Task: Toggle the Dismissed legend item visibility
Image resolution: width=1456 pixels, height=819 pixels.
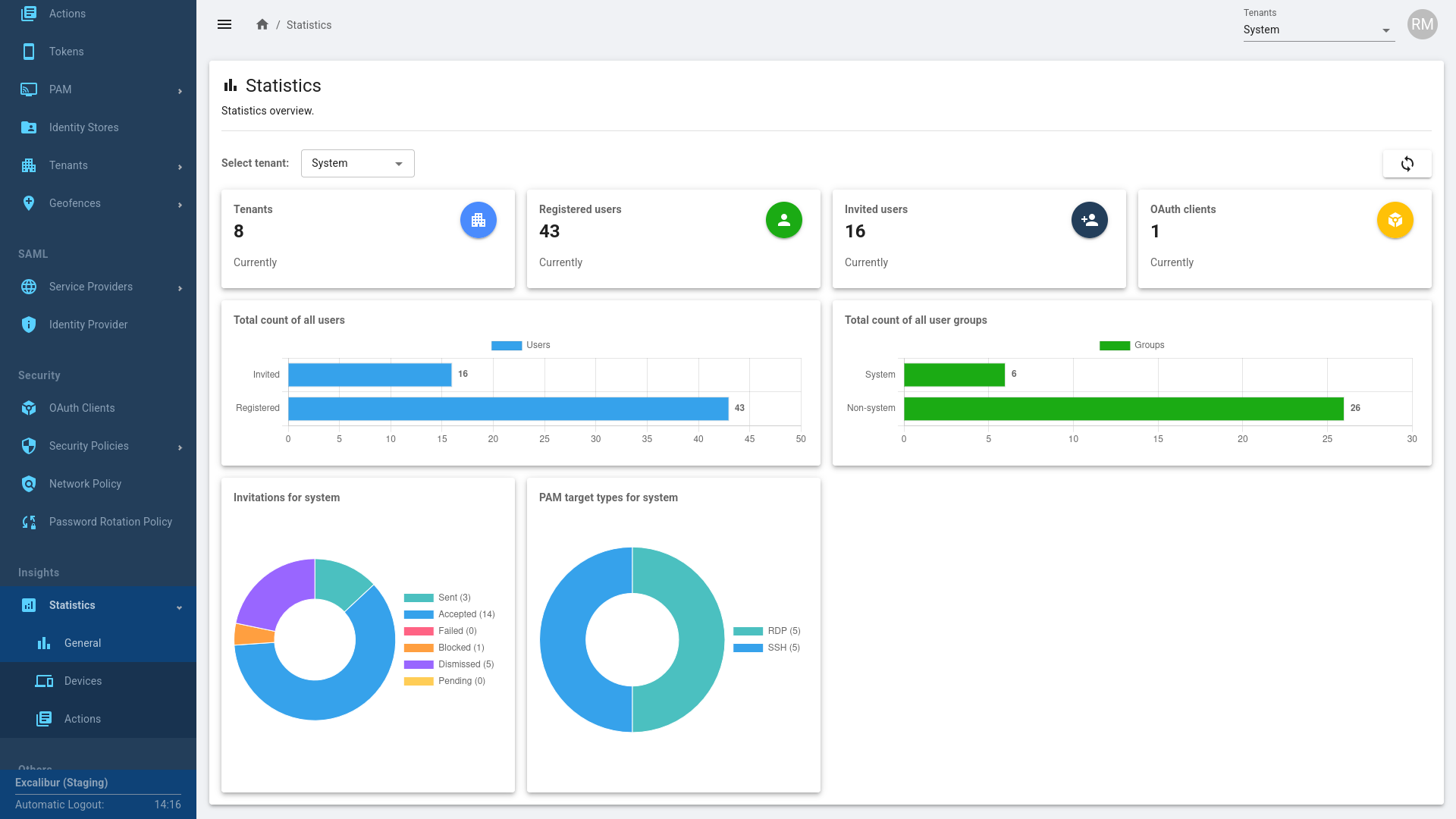Action: coord(450,664)
